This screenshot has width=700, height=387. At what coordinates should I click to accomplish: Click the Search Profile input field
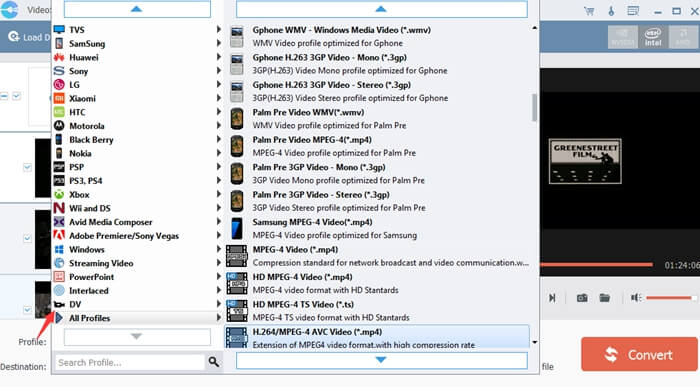130,362
